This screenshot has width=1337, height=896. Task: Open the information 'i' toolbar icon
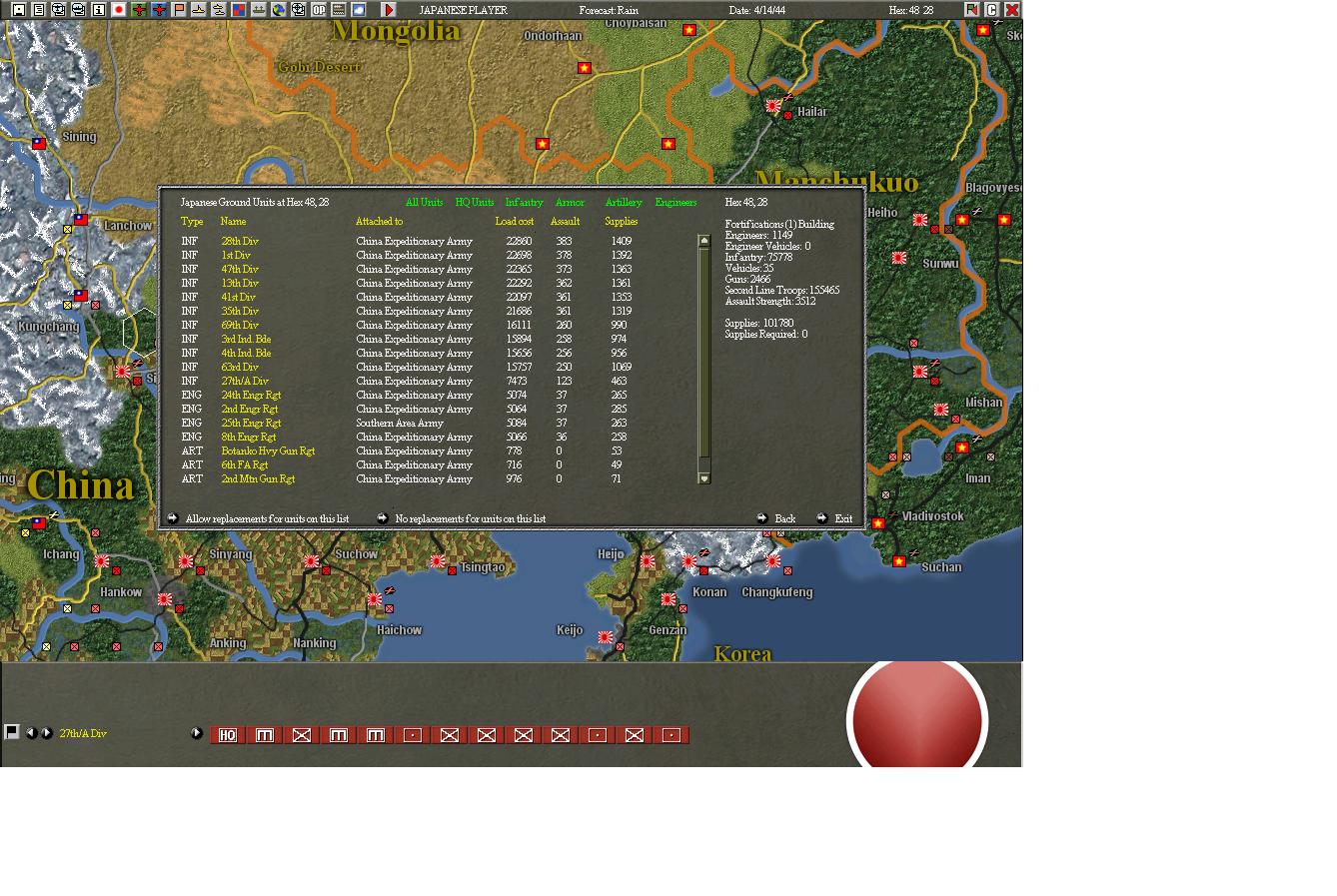point(99,10)
